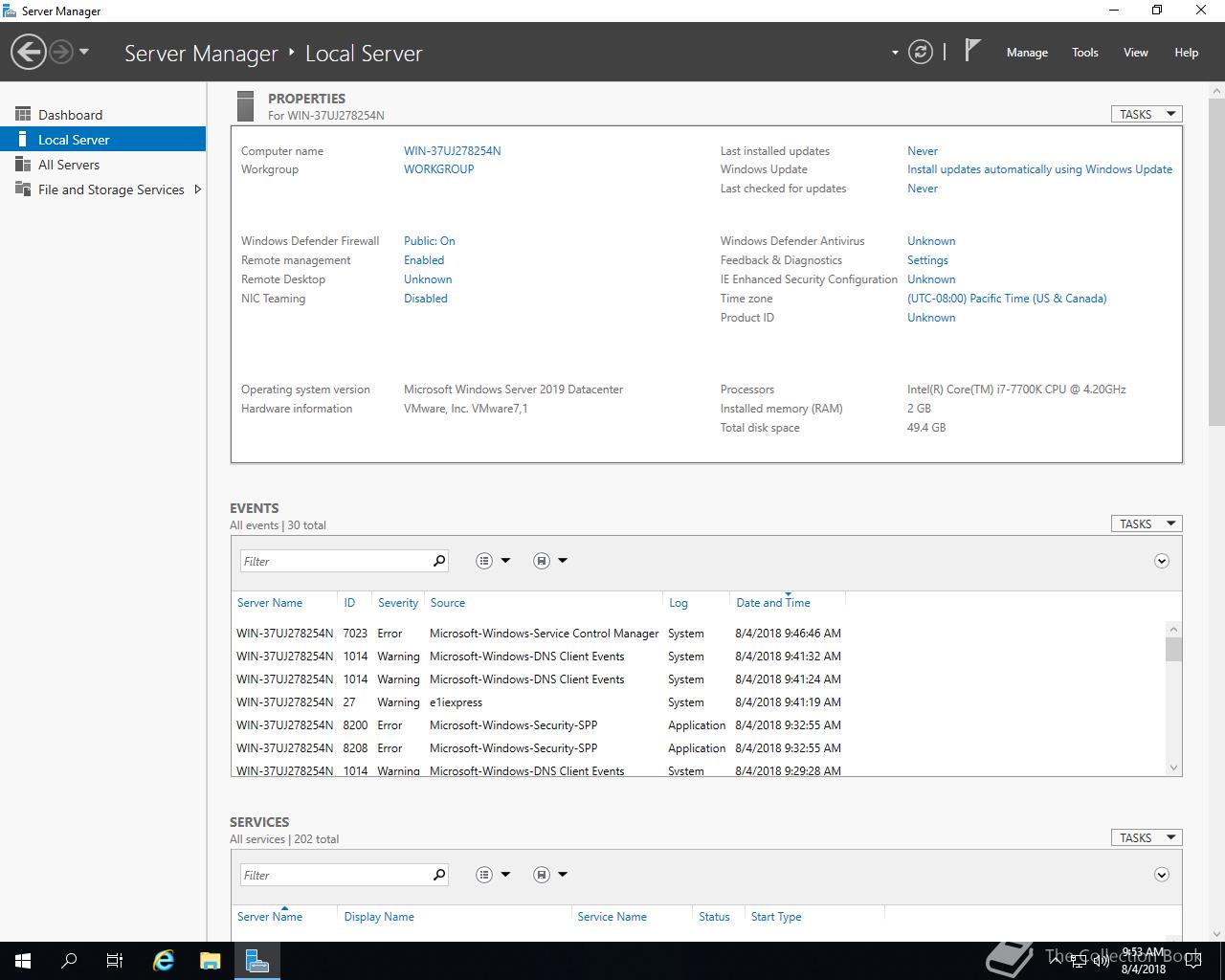Click Remote Desktop Unknown link

point(428,279)
